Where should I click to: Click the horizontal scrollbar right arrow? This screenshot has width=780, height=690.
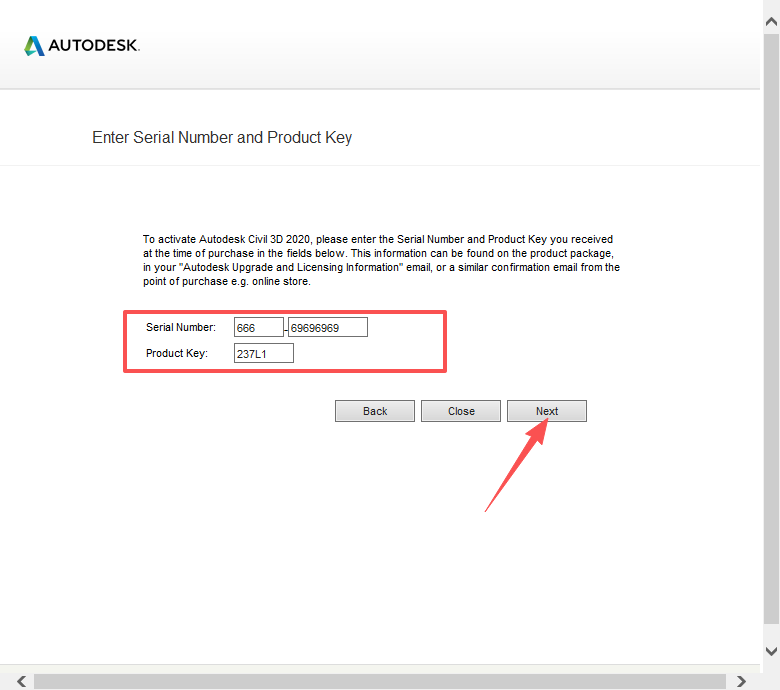pyautogui.click(x=742, y=681)
